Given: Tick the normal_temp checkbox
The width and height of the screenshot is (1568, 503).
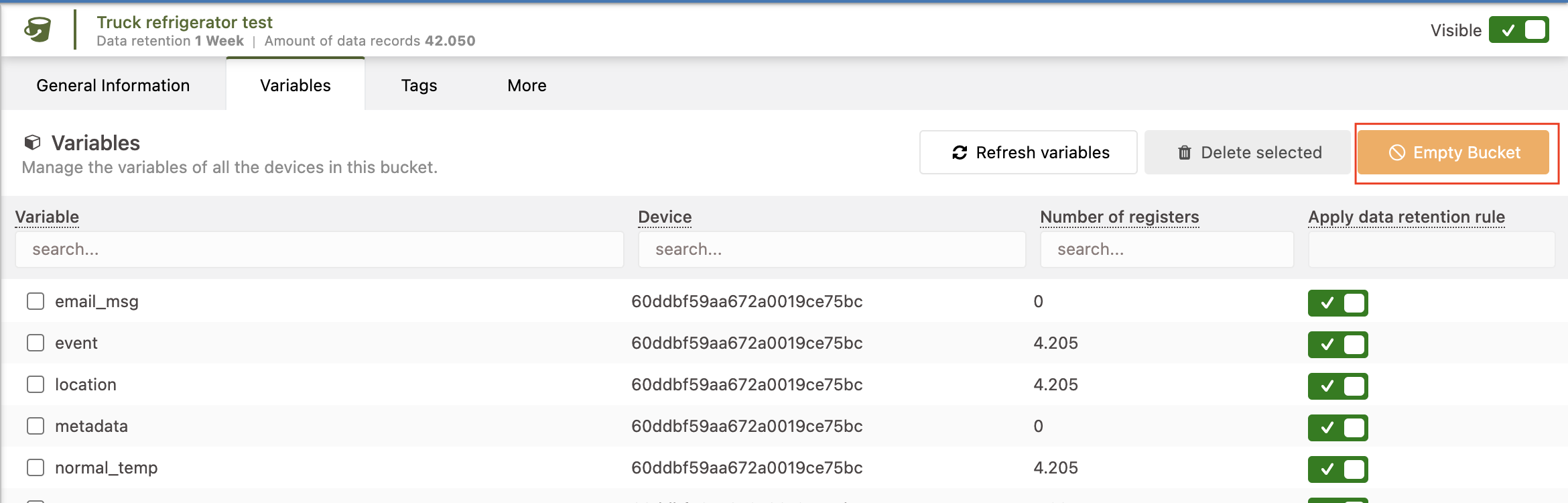Looking at the screenshot, I should point(36,467).
